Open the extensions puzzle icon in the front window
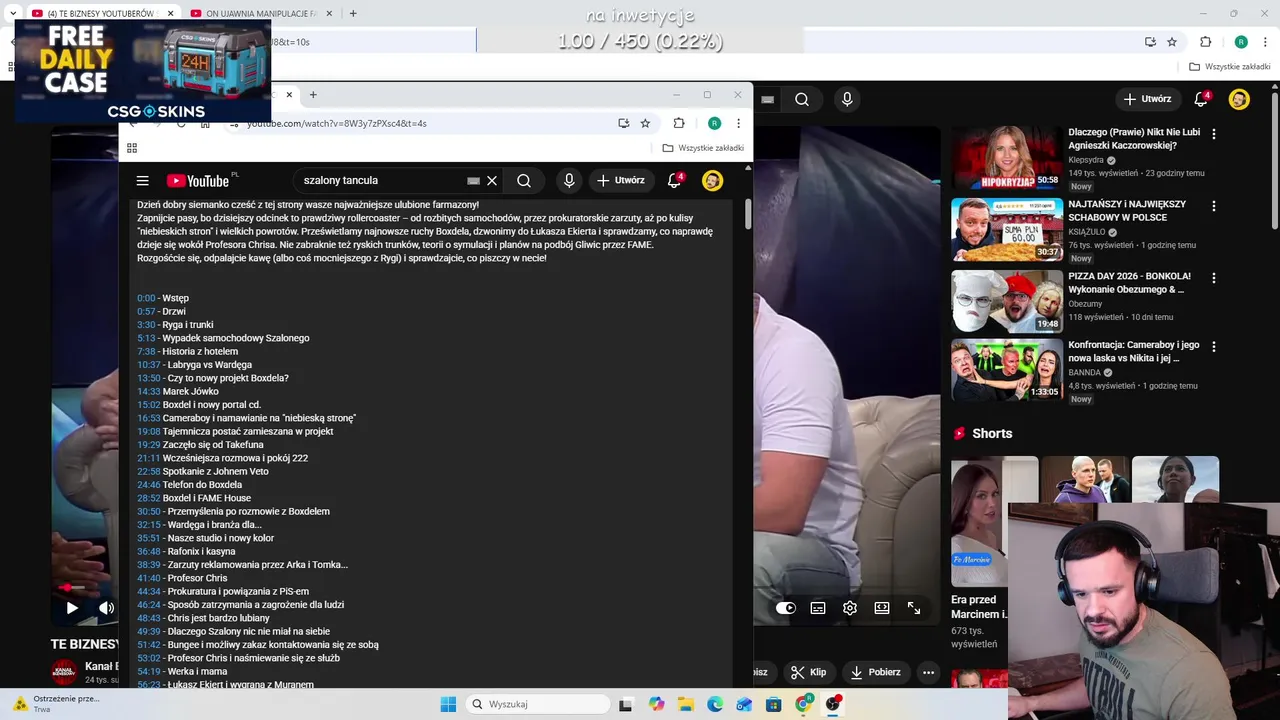The width and height of the screenshot is (1280, 720). point(679,123)
